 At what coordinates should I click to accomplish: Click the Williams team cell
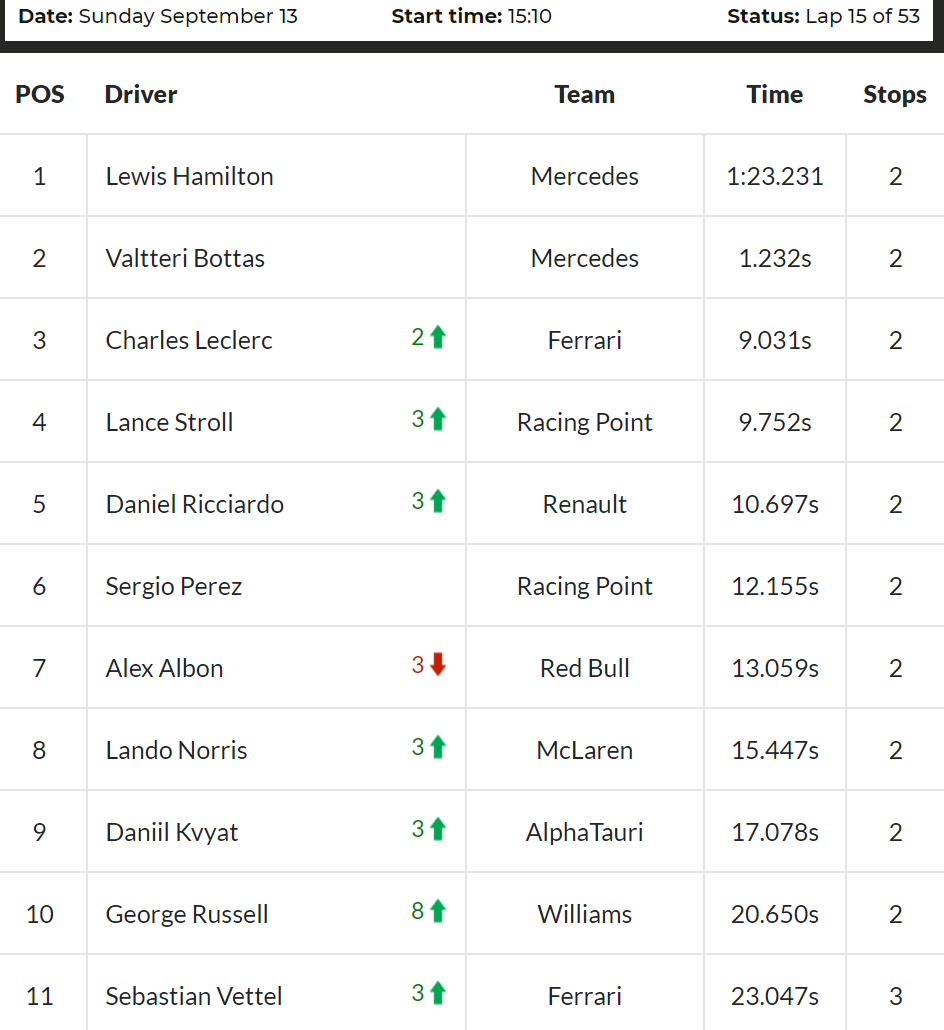[x=585, y=914]
